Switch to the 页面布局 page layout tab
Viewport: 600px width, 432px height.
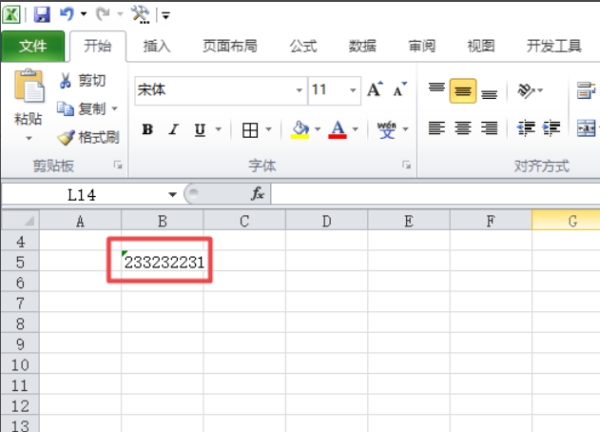[x=230, y=46]
